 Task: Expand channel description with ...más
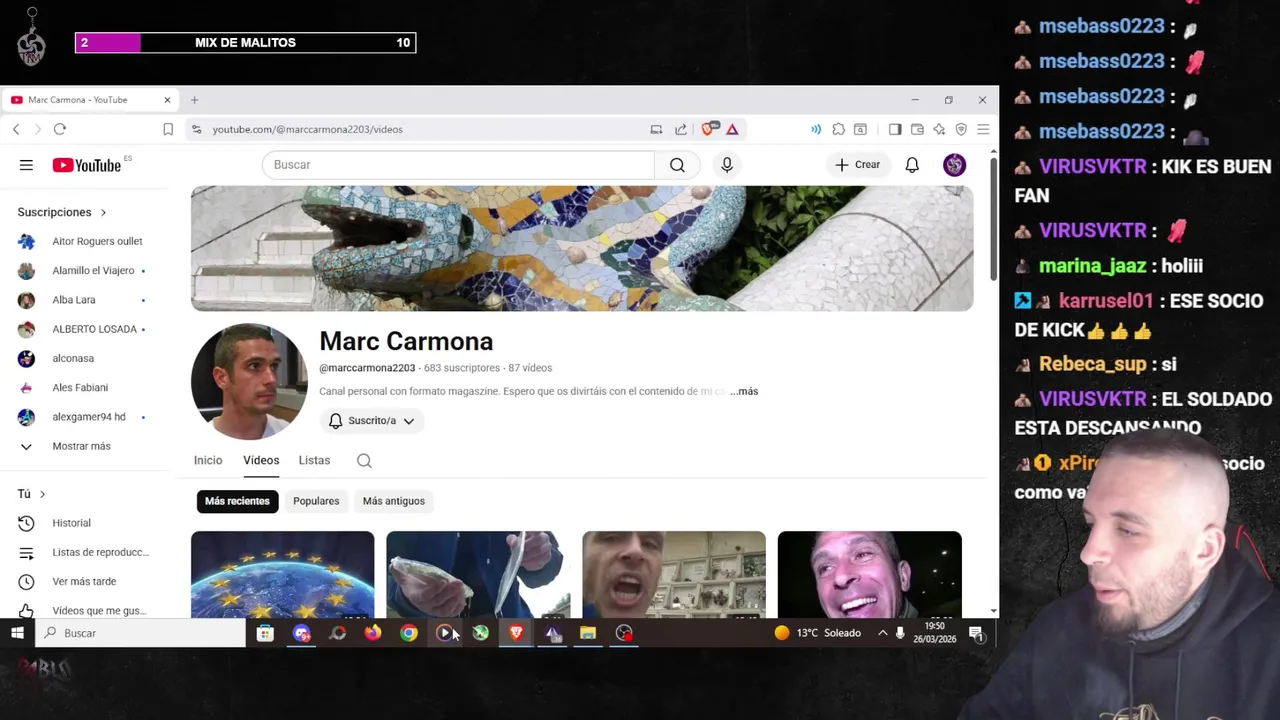pyautogui.click(x=744, y=391)
